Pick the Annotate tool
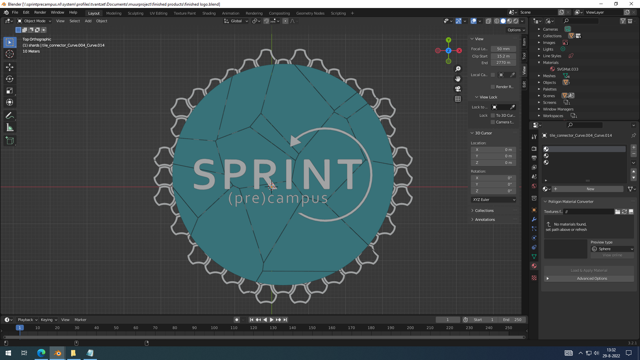This screenshot has width=640, height=360. (10, 116)
